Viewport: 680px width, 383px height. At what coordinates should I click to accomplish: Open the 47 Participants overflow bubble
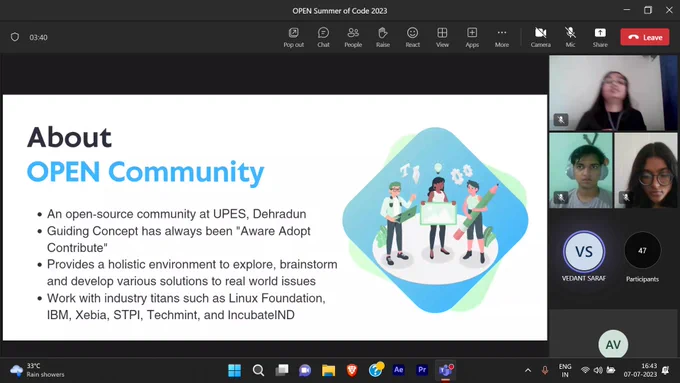642,250
